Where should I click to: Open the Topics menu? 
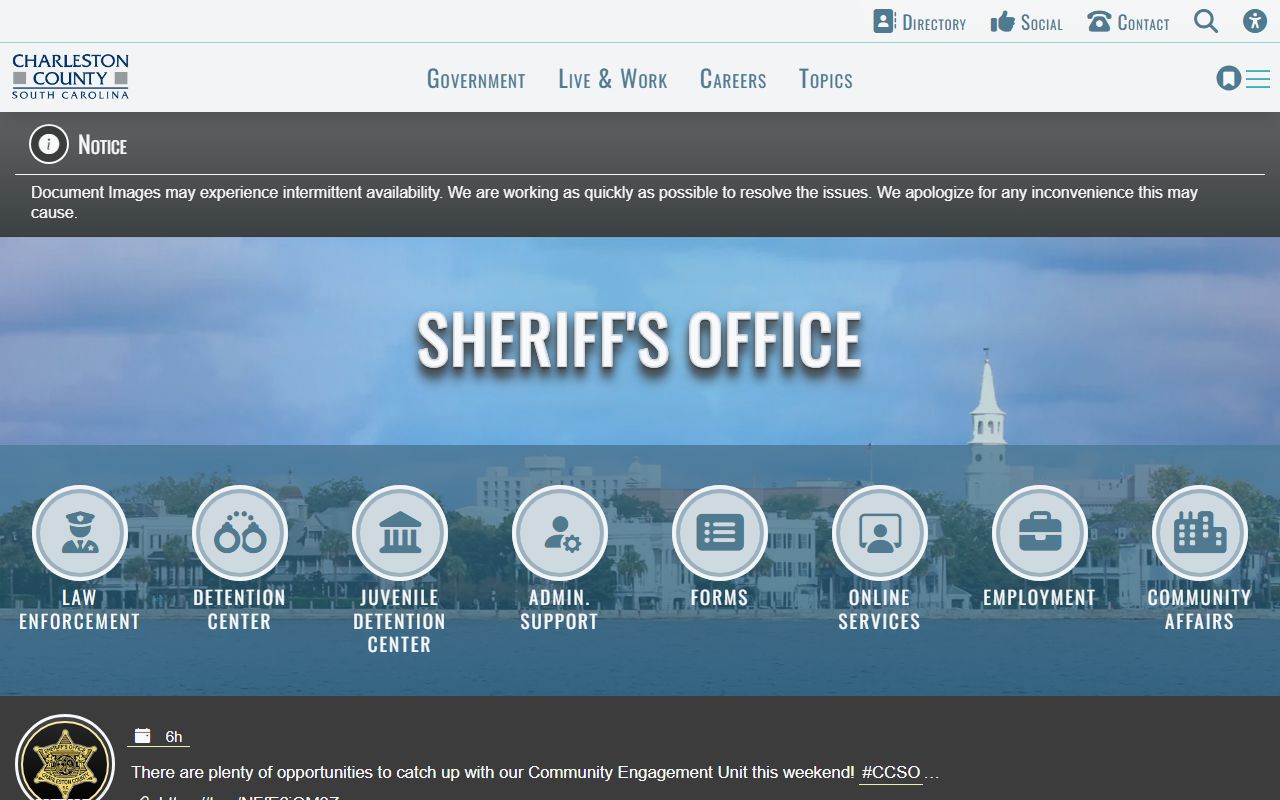pos(826,79)
